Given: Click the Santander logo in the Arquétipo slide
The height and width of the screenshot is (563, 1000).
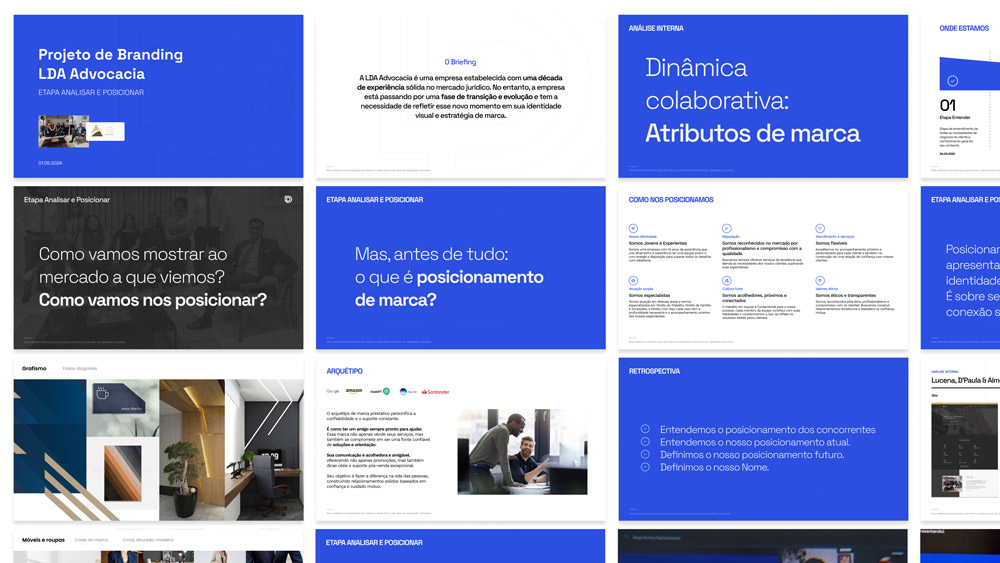Looking at the screenshot, I should (x=435, y=391).
